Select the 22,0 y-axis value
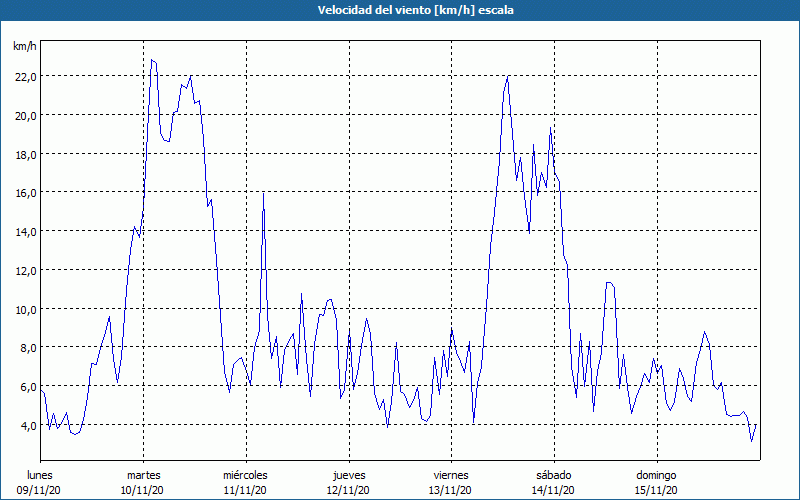The height and width of the screenshot is (500, 800). pyautogui.click(x=26, y=77)
